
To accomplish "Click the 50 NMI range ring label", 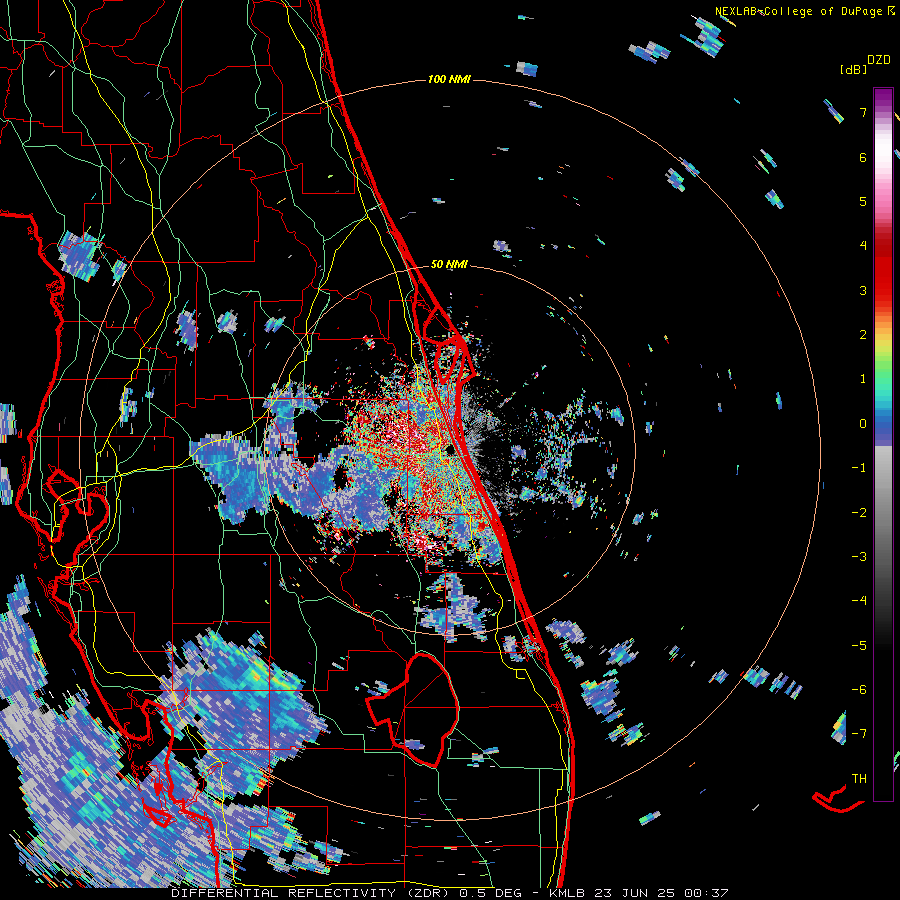I will point(449,265).
